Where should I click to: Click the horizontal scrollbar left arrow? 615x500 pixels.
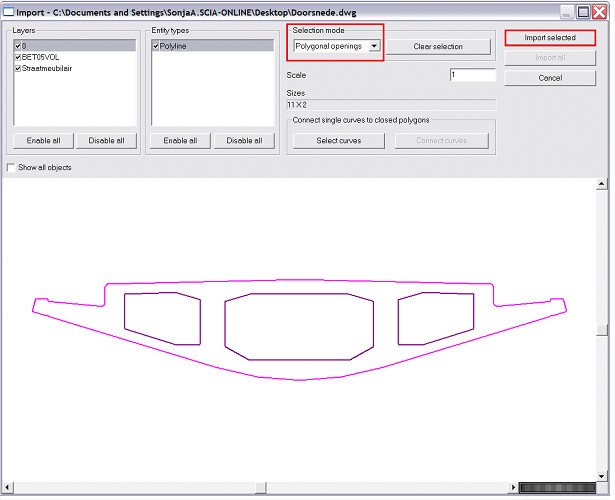coord(8,488)
